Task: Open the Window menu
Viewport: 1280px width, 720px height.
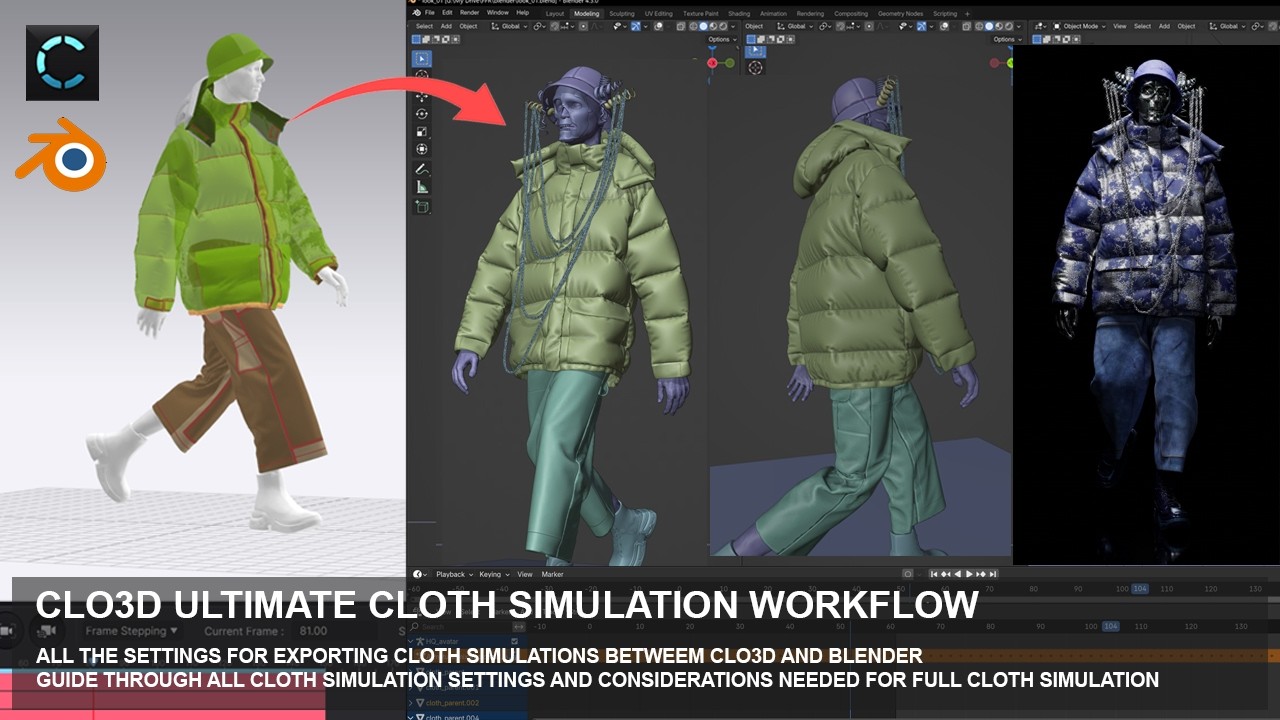Action: point(498,13)
